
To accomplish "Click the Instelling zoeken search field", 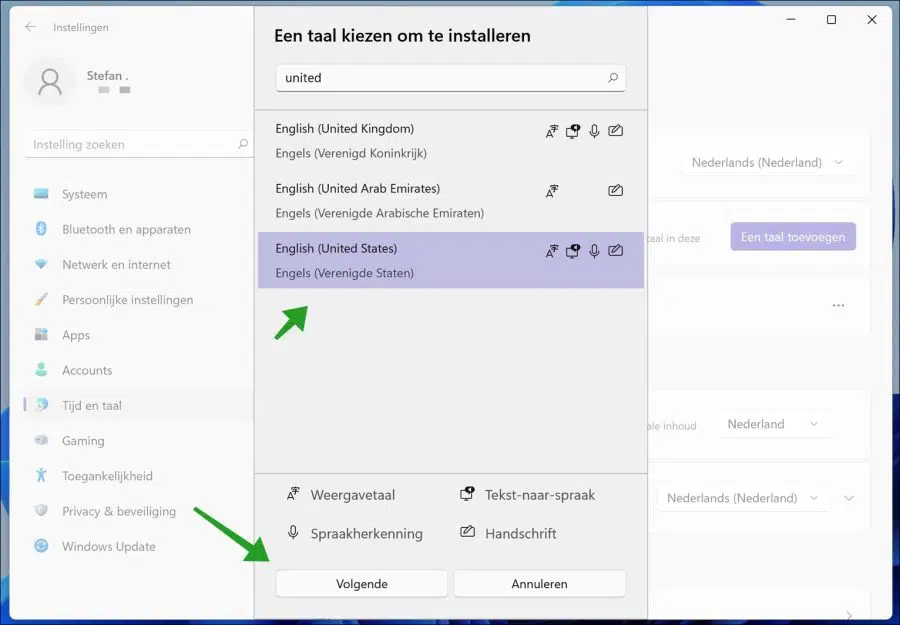I will [139, 144].
